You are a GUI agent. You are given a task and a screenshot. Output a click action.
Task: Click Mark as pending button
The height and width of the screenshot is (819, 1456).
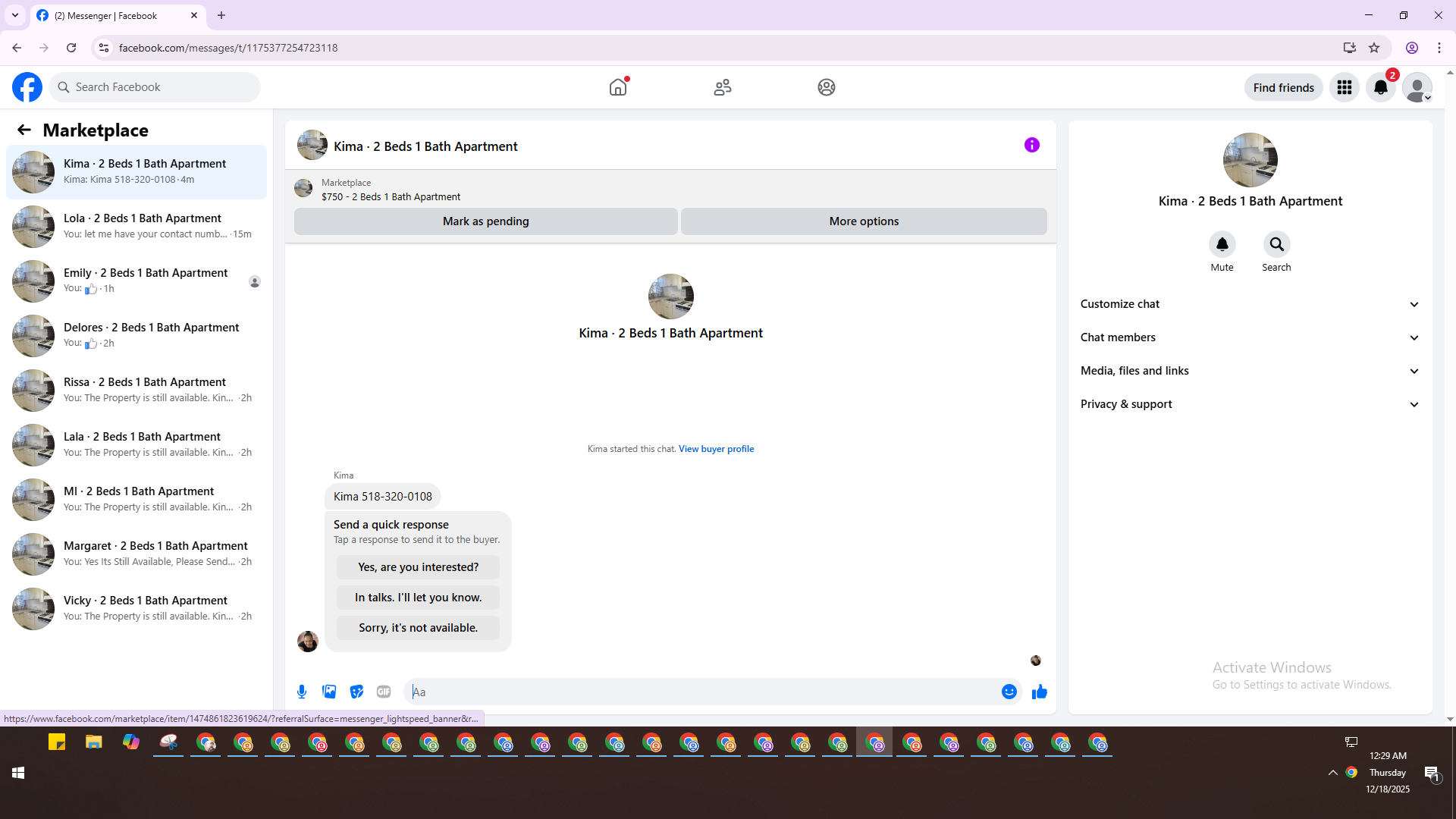tap(485, 221)
